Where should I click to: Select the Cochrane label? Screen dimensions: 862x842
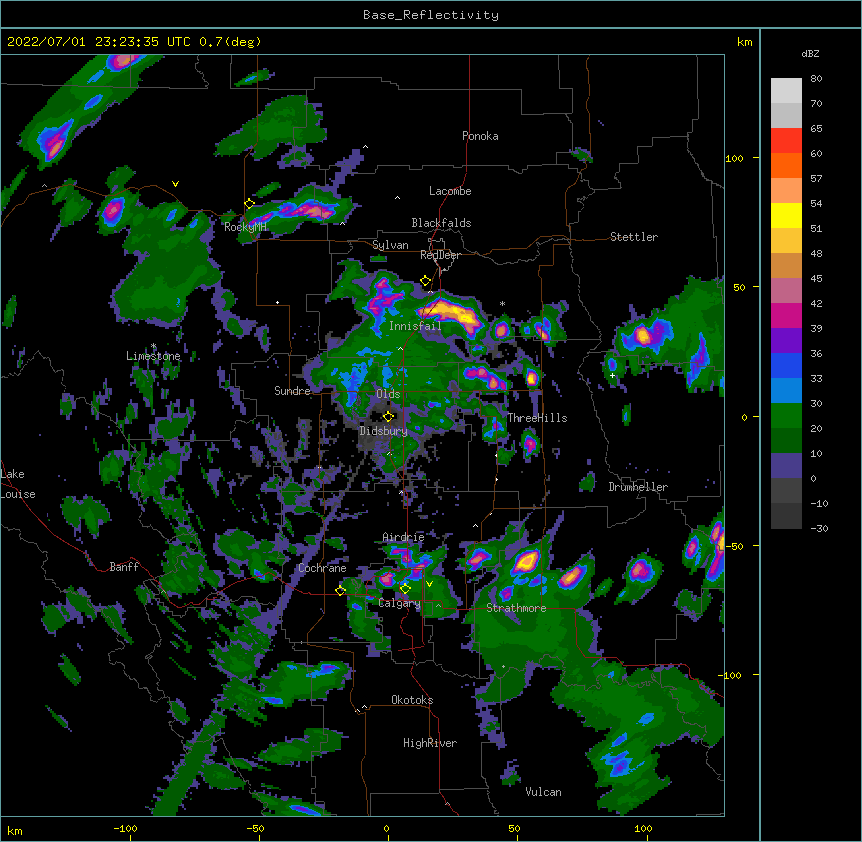322,568
